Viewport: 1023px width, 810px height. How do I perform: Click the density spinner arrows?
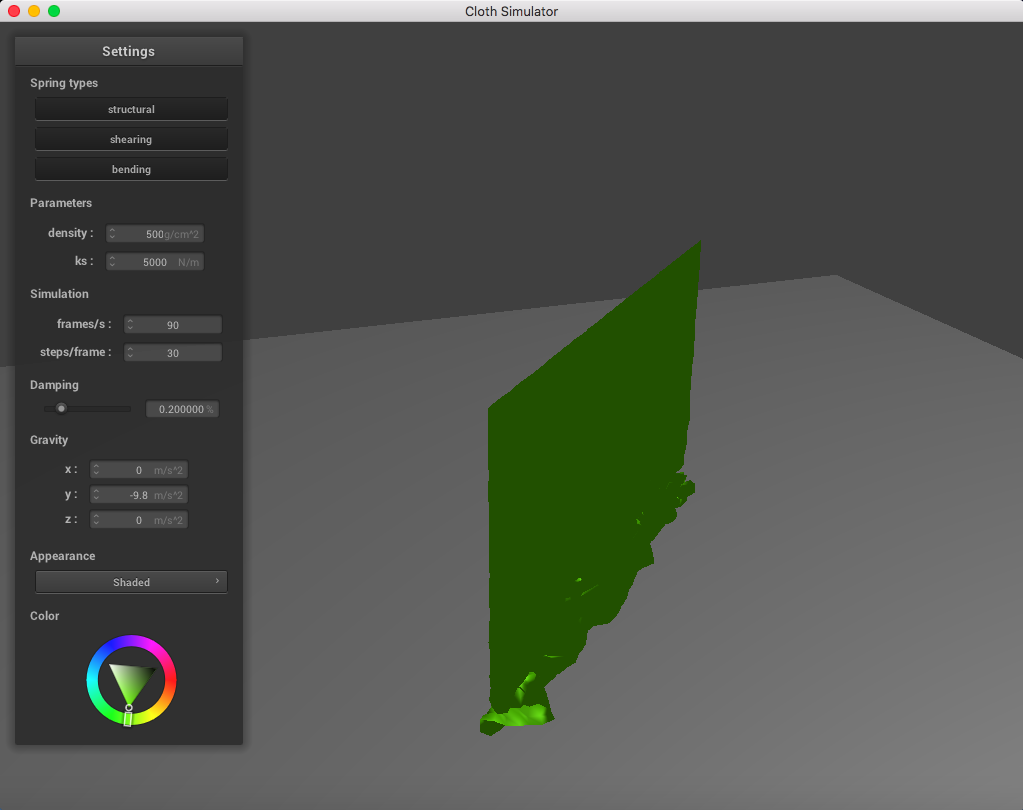112,233
